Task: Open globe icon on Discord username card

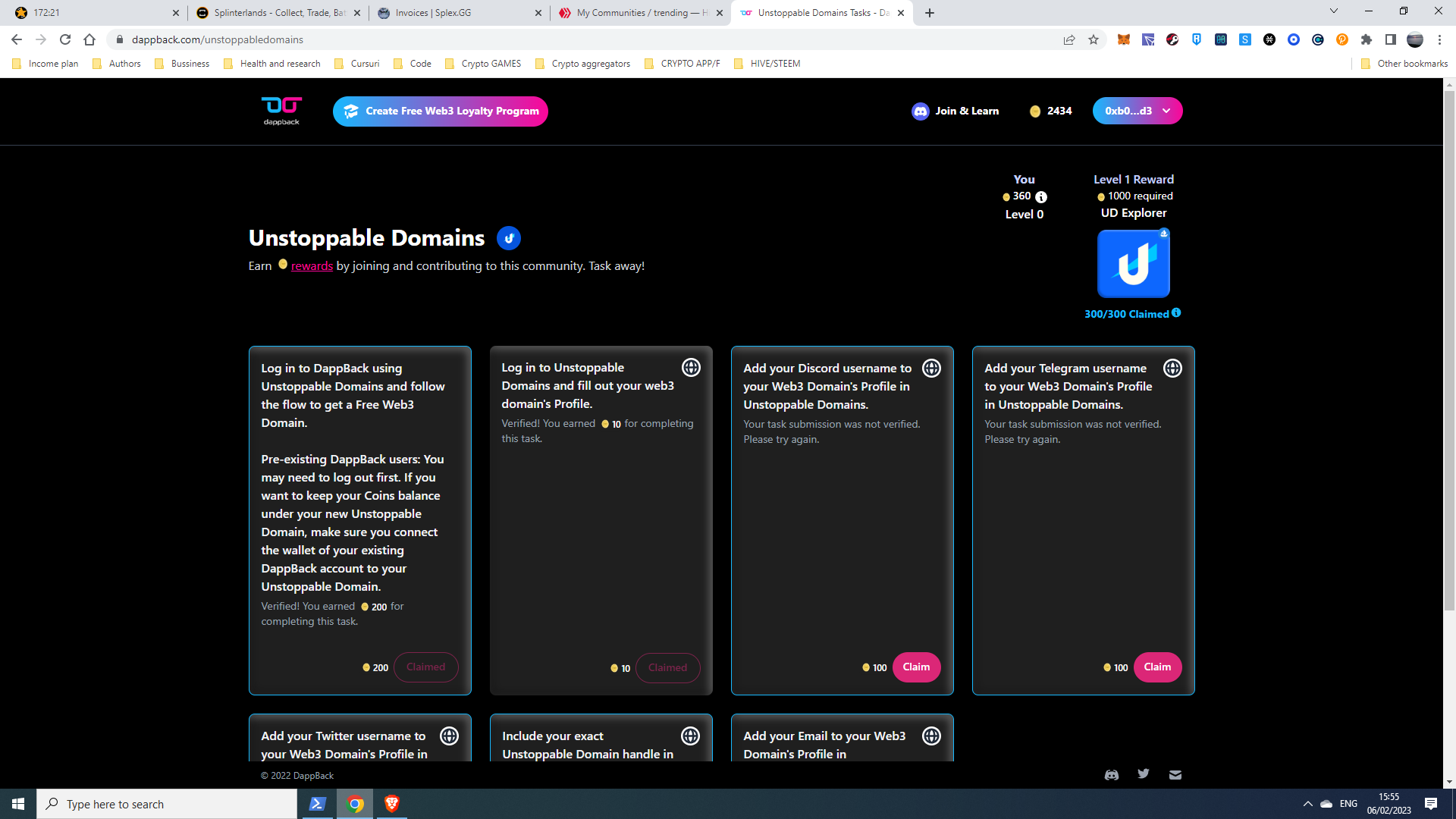Action: click(x=931, y=369)
